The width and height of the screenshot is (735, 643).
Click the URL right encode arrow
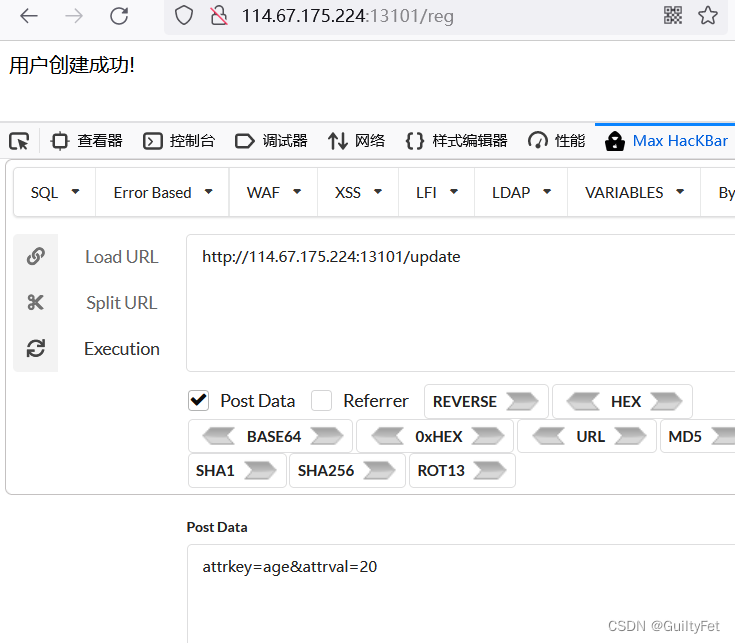[630, 436]
